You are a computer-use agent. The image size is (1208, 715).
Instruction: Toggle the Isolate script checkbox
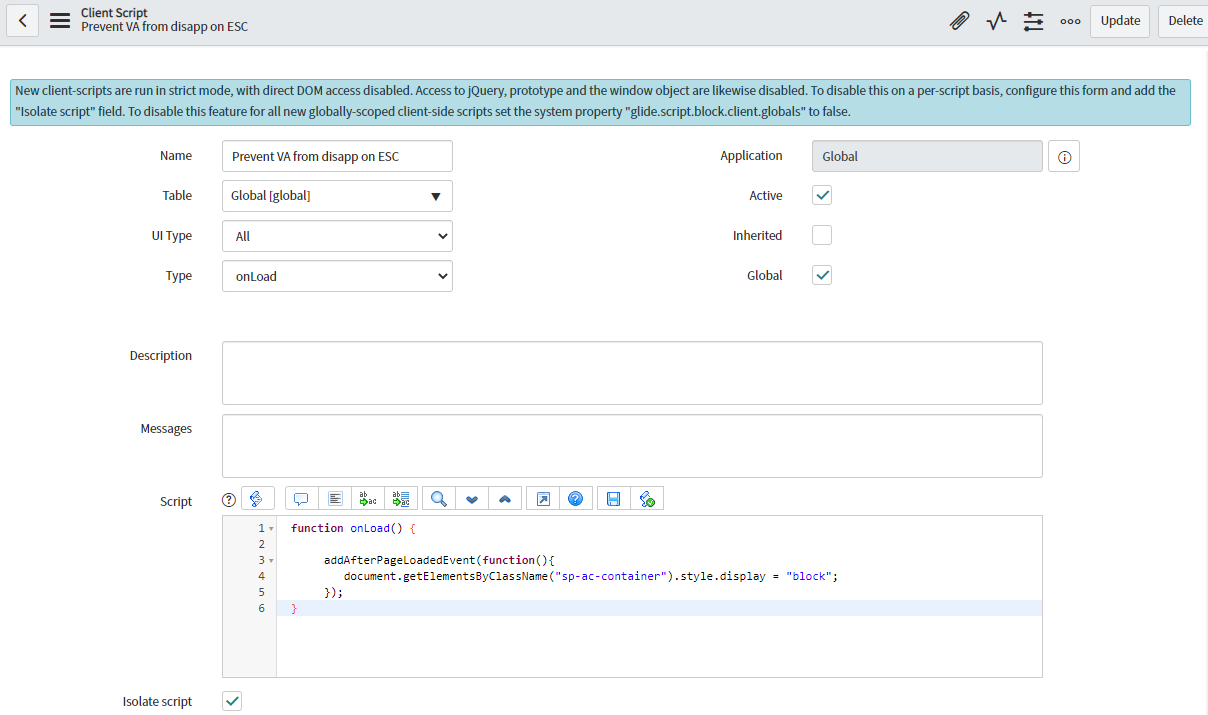tap(232, 702)
